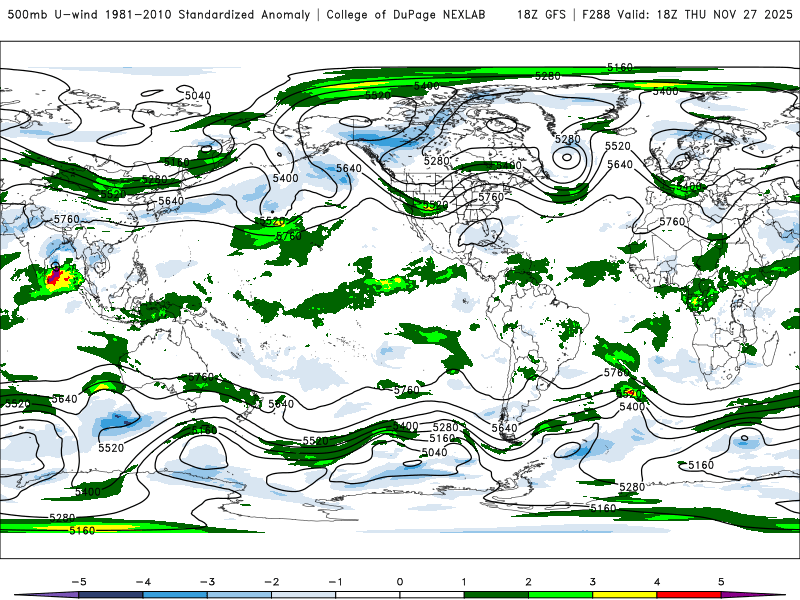Click the '-1' colorbar tick label
This screenshot has height=600, width=800.
(x=336, y=582)
